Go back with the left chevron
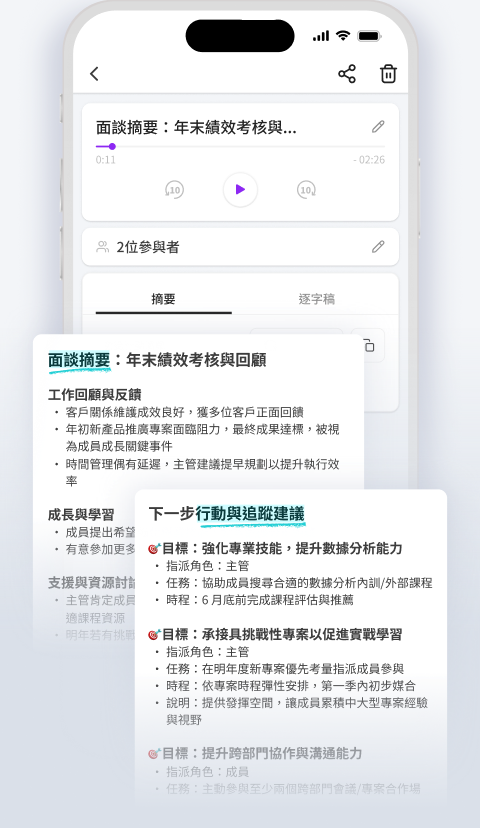 point(95,73)
